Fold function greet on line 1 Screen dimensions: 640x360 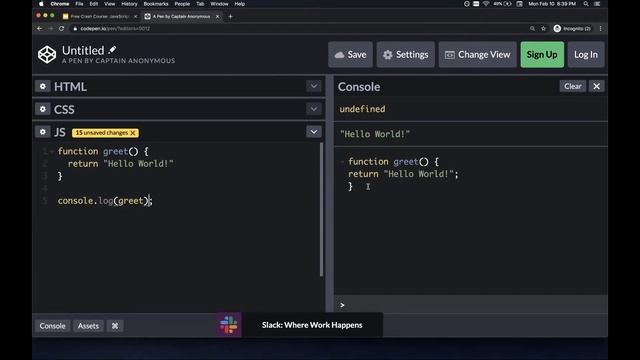pos(52,152)
